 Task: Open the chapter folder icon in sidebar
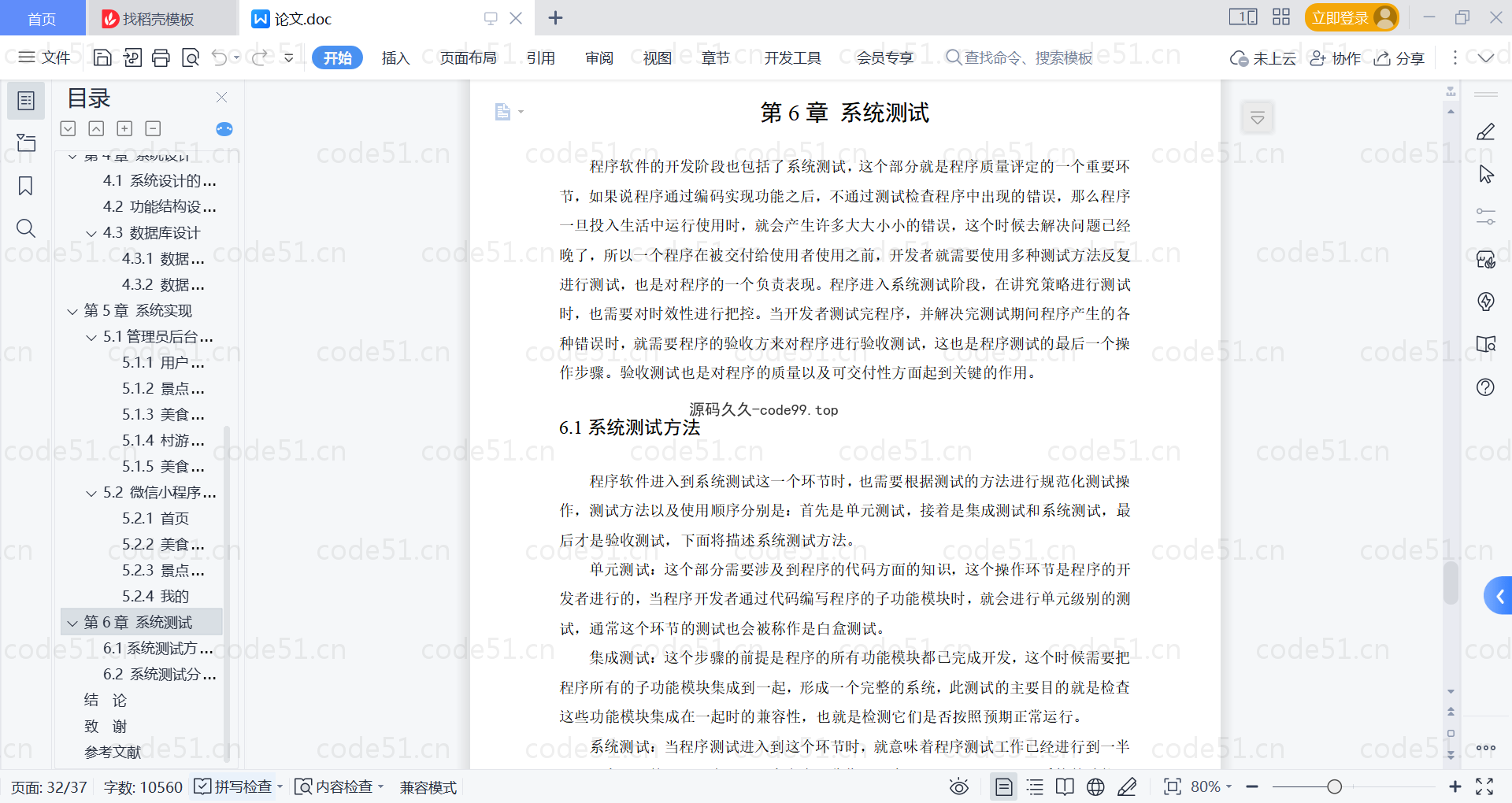click(26, 142)
